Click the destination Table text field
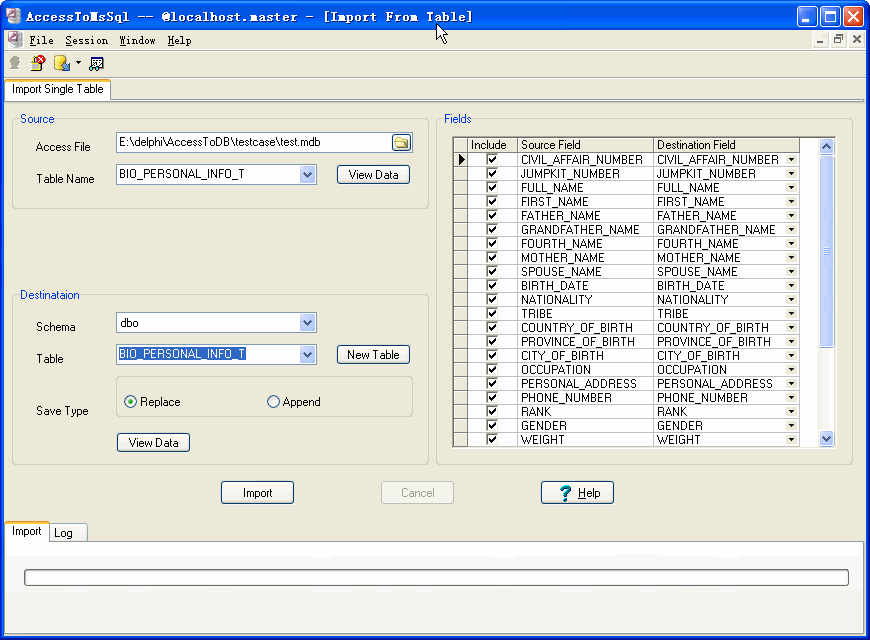 (208, 354)
